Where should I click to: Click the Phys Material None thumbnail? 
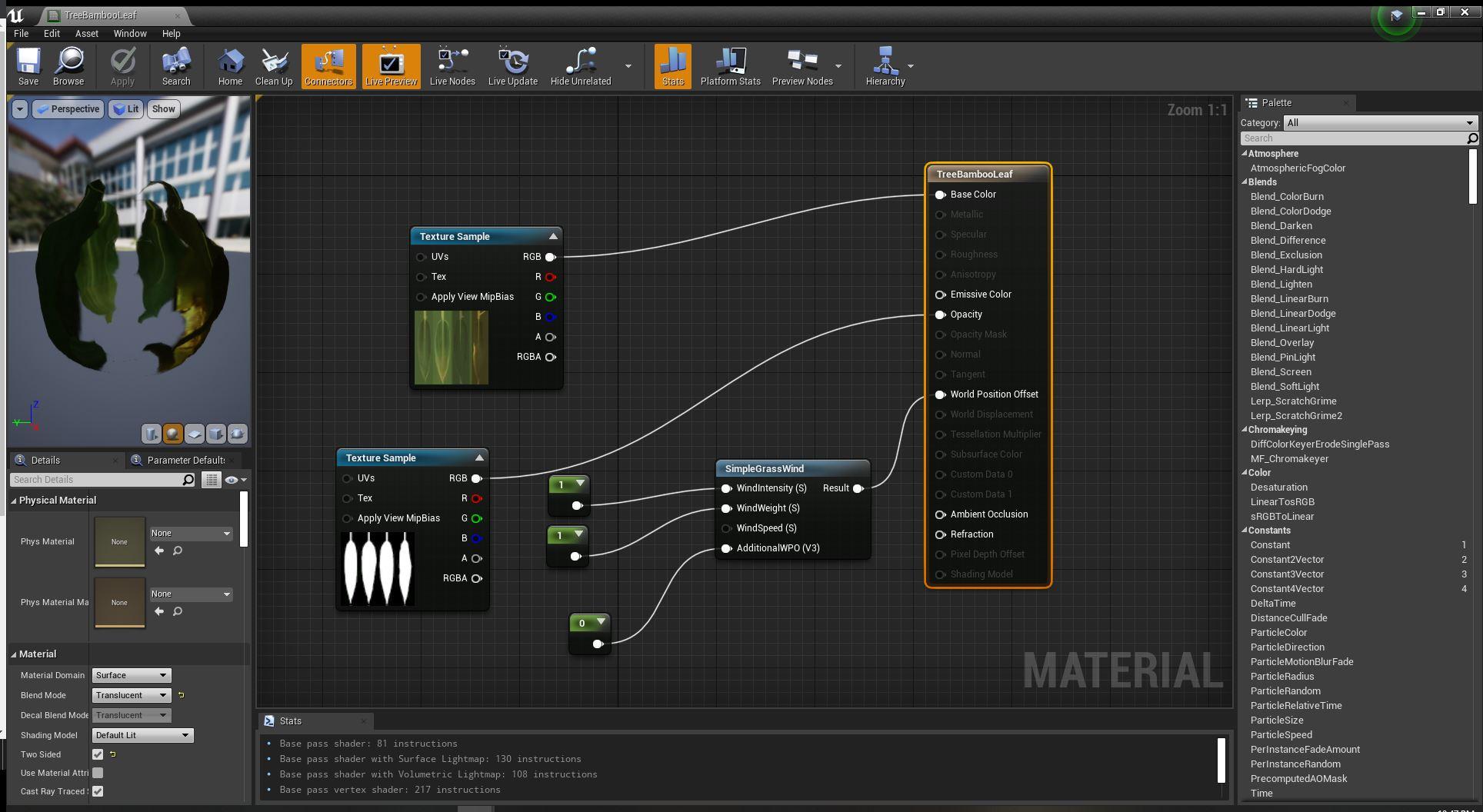tap(119, 542)
